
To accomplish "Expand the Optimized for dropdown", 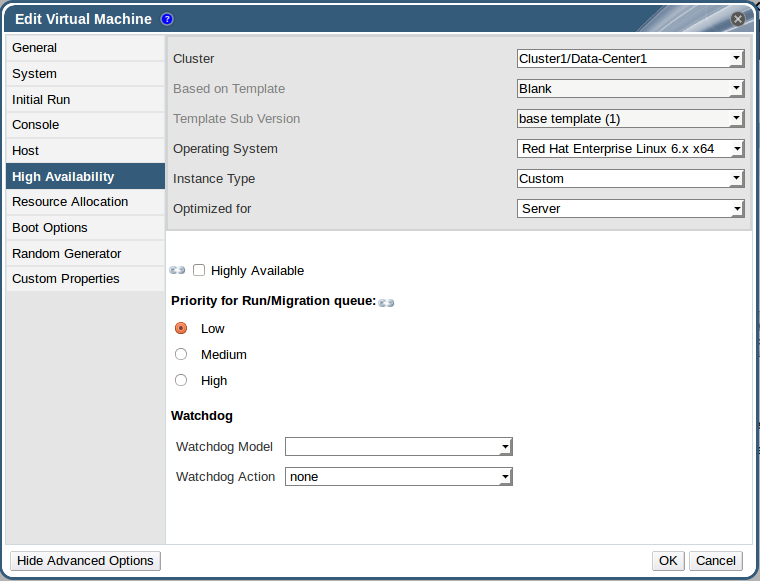I will [x=630, y=209].
